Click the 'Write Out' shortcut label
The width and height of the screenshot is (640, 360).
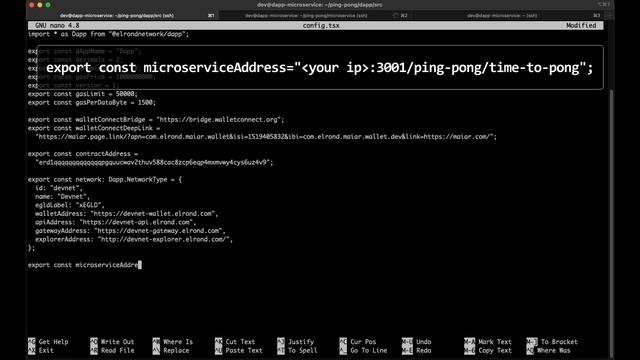[x=118, y=342]
